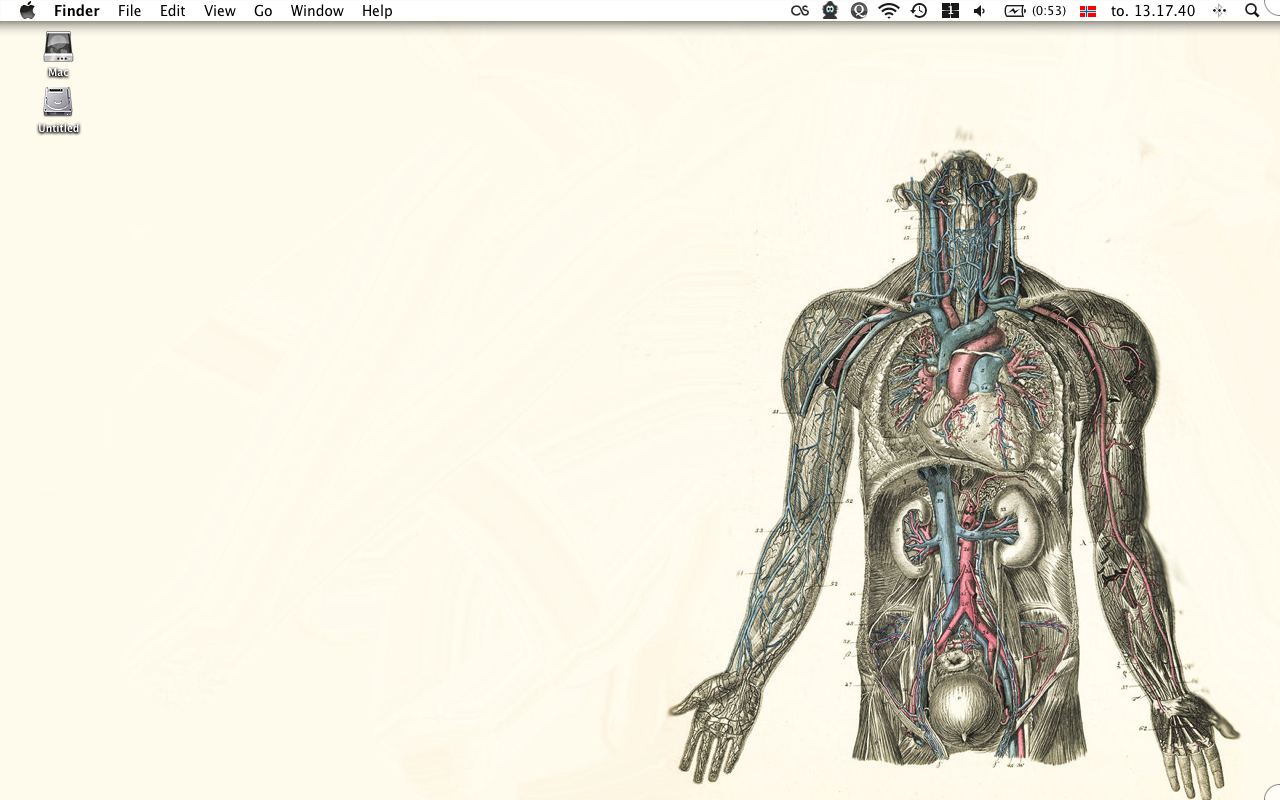Open the Time Machine menu
This screenshot has height=800, width=1280.
(919, 11)
